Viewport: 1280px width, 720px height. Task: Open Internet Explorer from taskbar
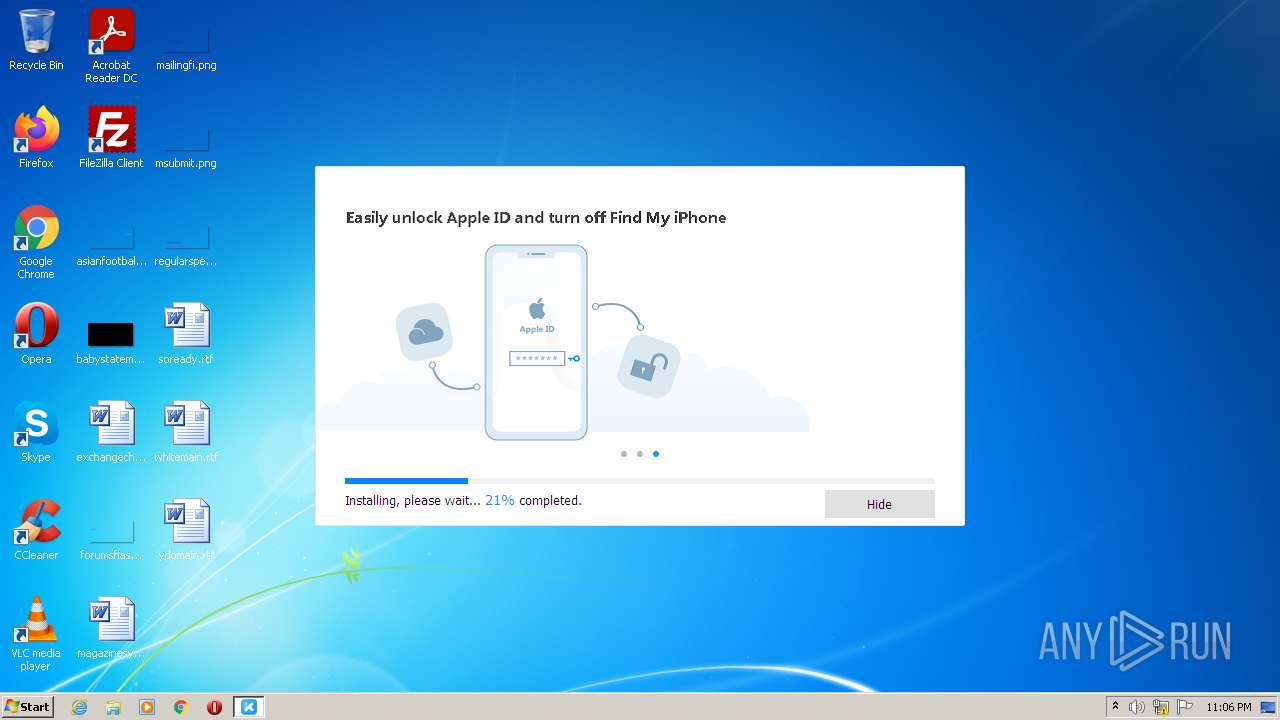(79, 707)
